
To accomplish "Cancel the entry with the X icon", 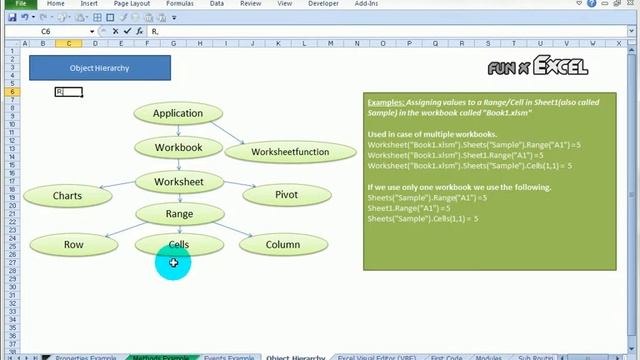I will click(116, 31).
